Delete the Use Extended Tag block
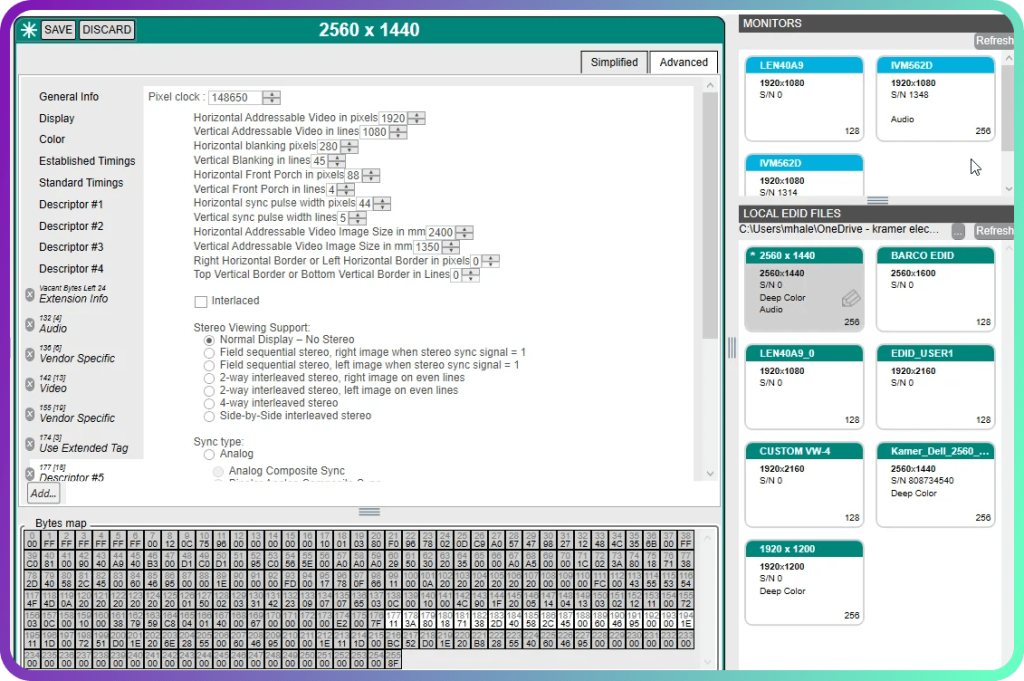Screen dimensions: 1024x681 [x=30, y=444]
